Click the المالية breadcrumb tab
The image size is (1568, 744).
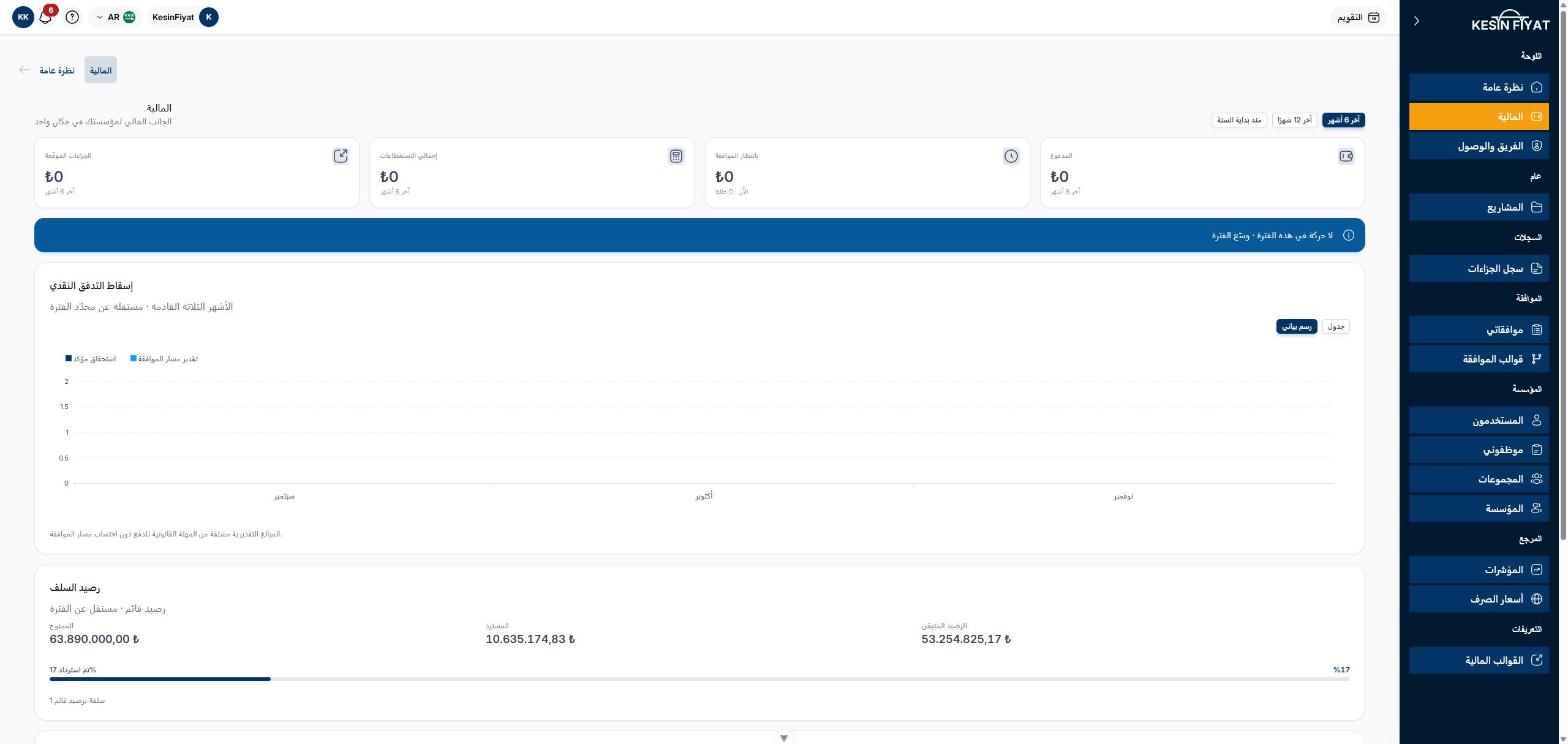pos(101,70)
